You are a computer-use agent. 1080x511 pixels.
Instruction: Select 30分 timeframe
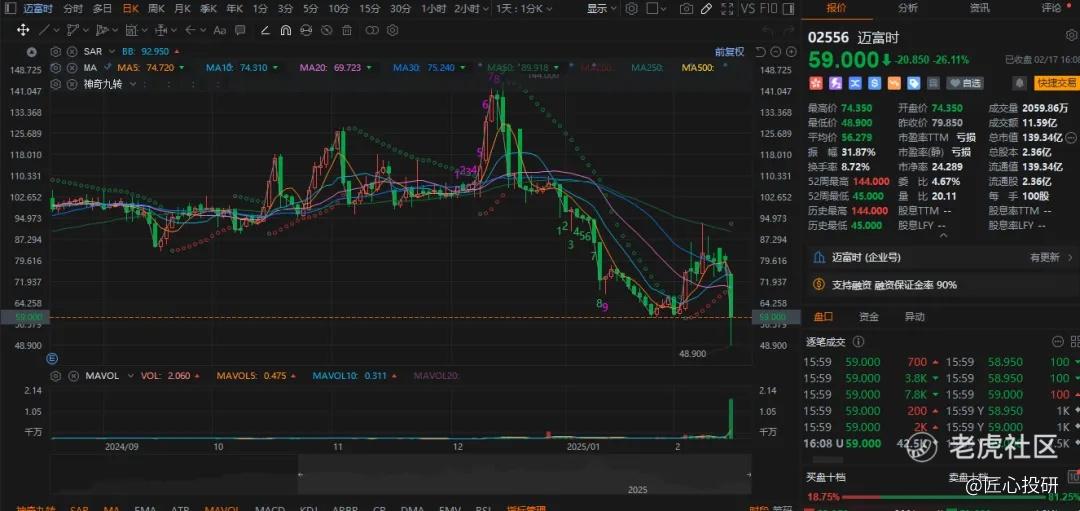400,9
